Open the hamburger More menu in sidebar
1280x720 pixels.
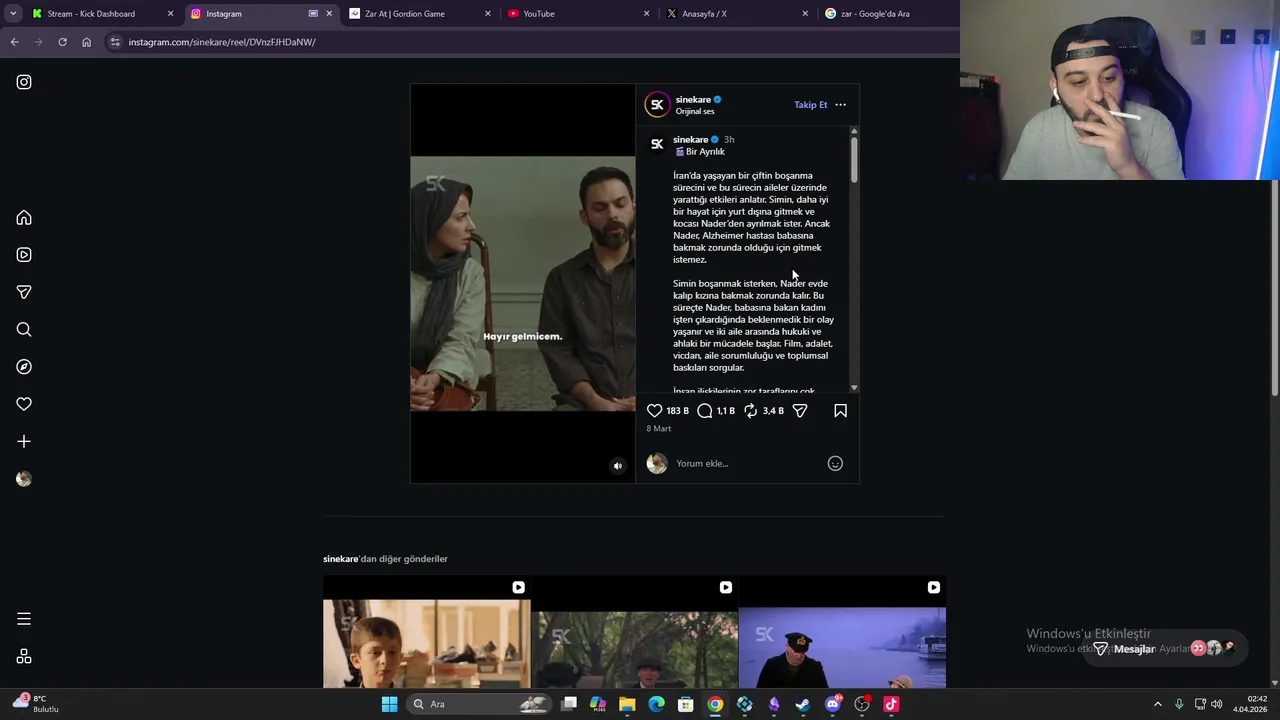pos(24,619)
